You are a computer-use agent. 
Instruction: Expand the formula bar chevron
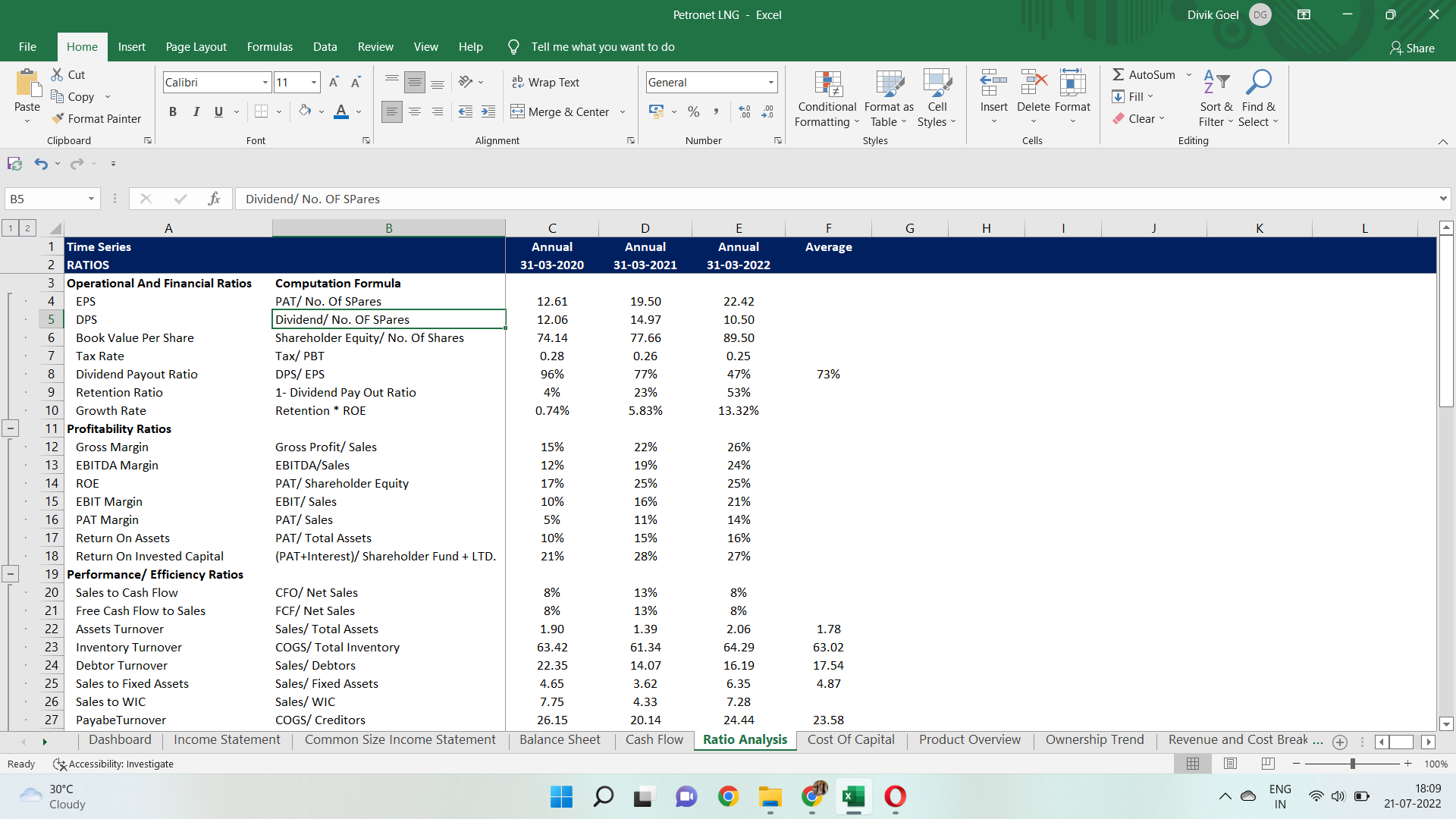coord(1442,199)
